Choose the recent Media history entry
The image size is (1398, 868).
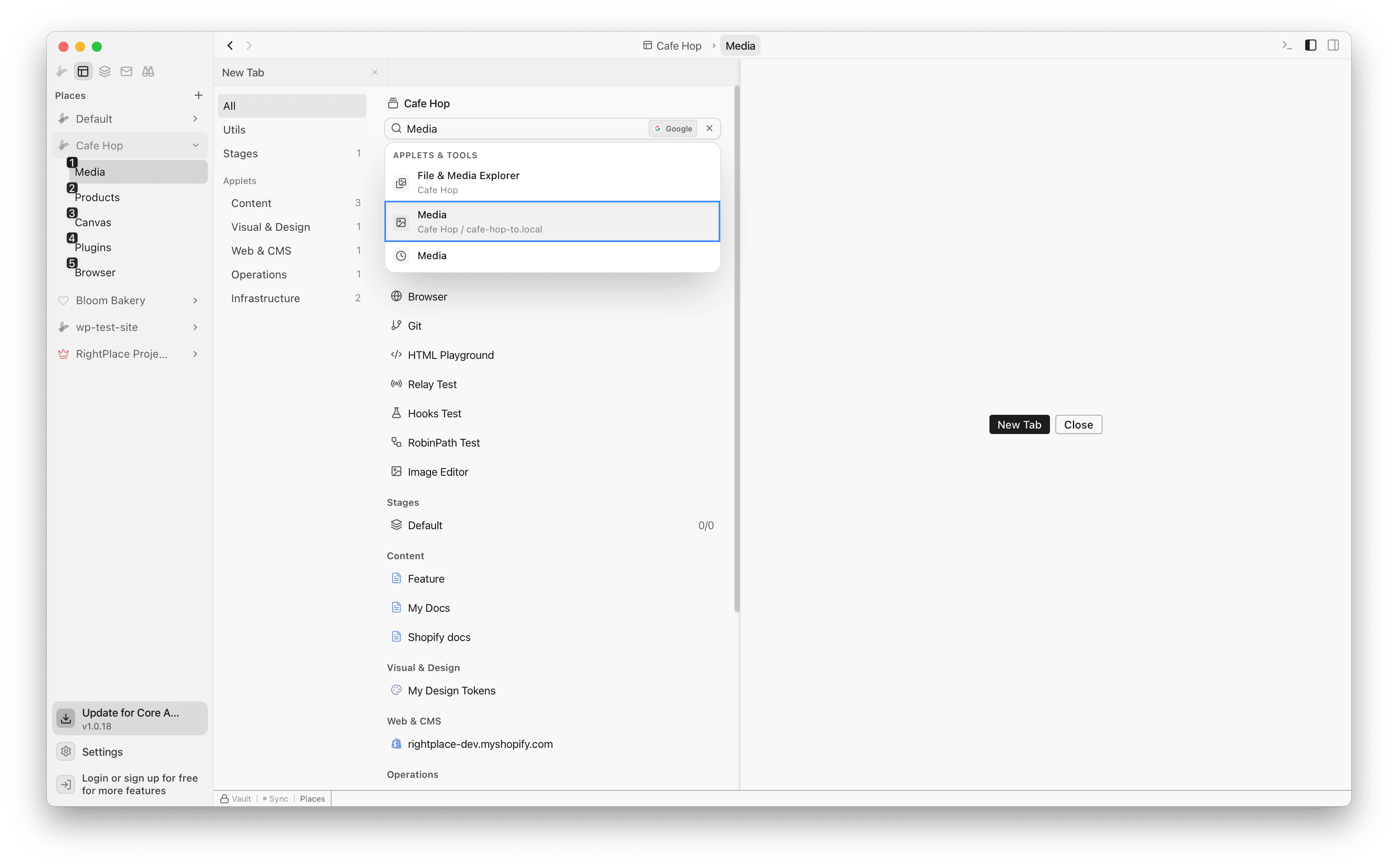[x=552, y=255]
